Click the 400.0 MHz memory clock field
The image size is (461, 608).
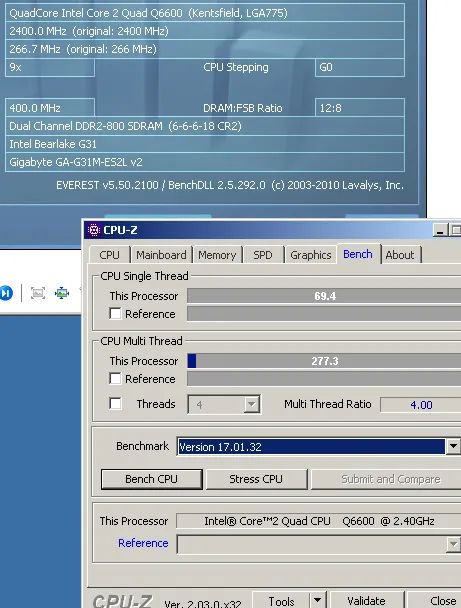[50, 108]
